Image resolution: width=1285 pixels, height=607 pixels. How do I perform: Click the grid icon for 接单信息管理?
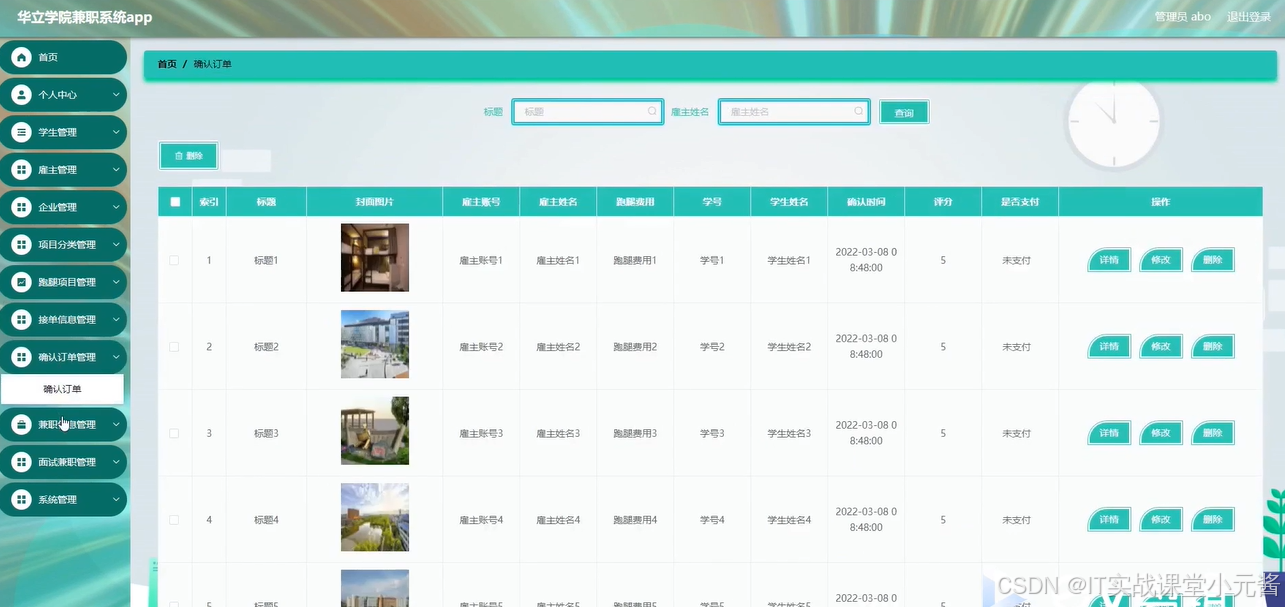22,320
